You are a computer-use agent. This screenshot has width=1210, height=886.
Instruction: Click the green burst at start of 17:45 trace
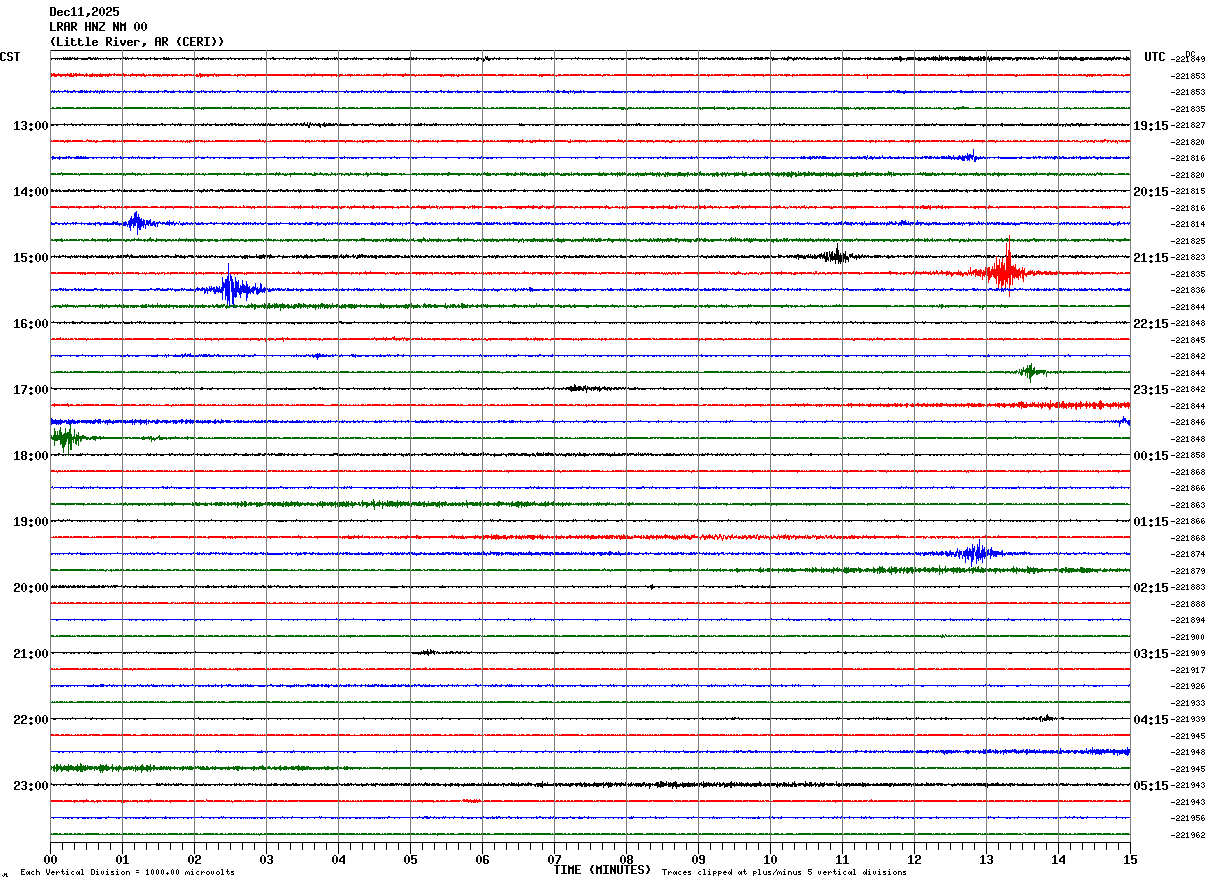click(x=66, y=438)
